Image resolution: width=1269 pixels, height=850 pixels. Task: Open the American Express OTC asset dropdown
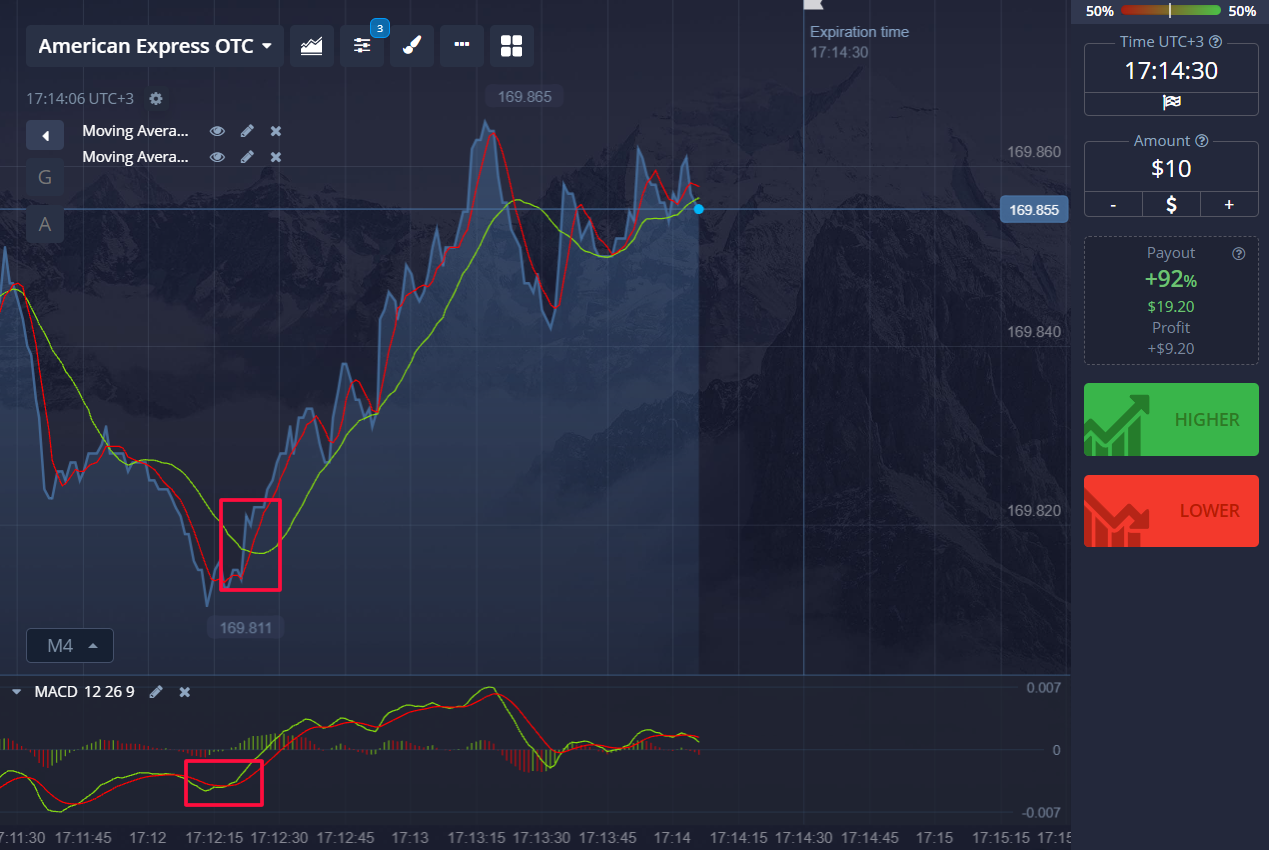click(x=155, y=46)
